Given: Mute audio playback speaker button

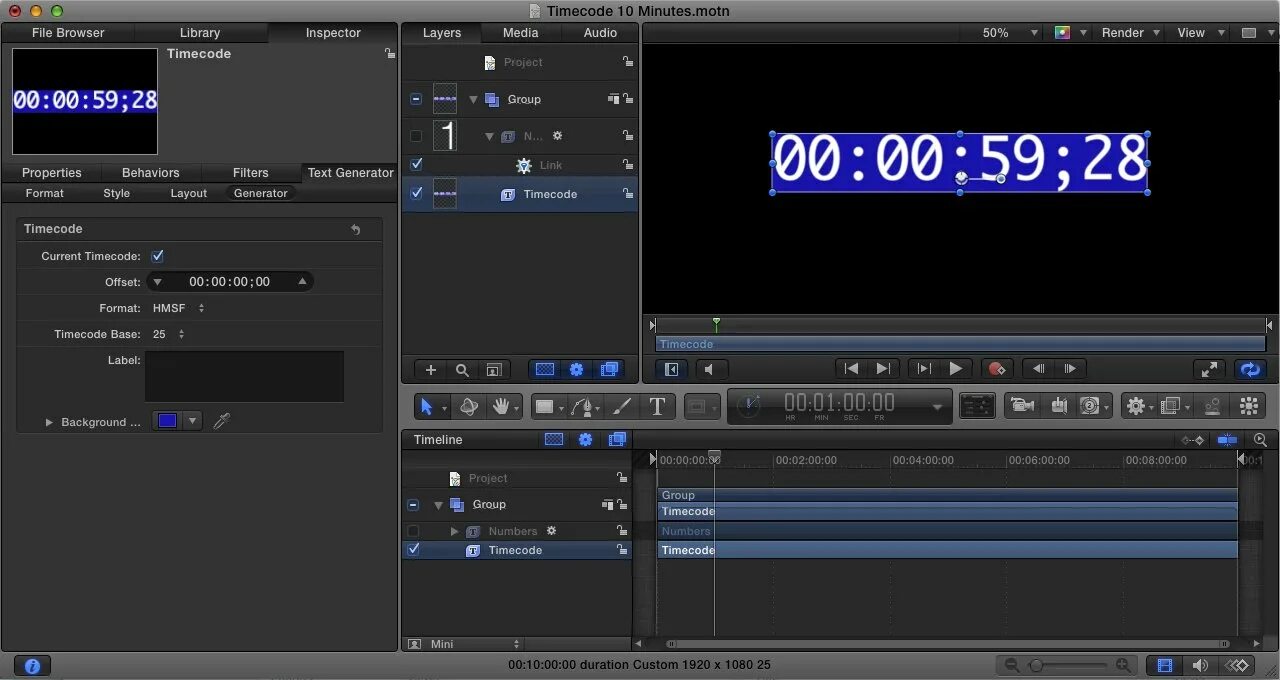Looking at the screenshot, I should coord(710,369).
